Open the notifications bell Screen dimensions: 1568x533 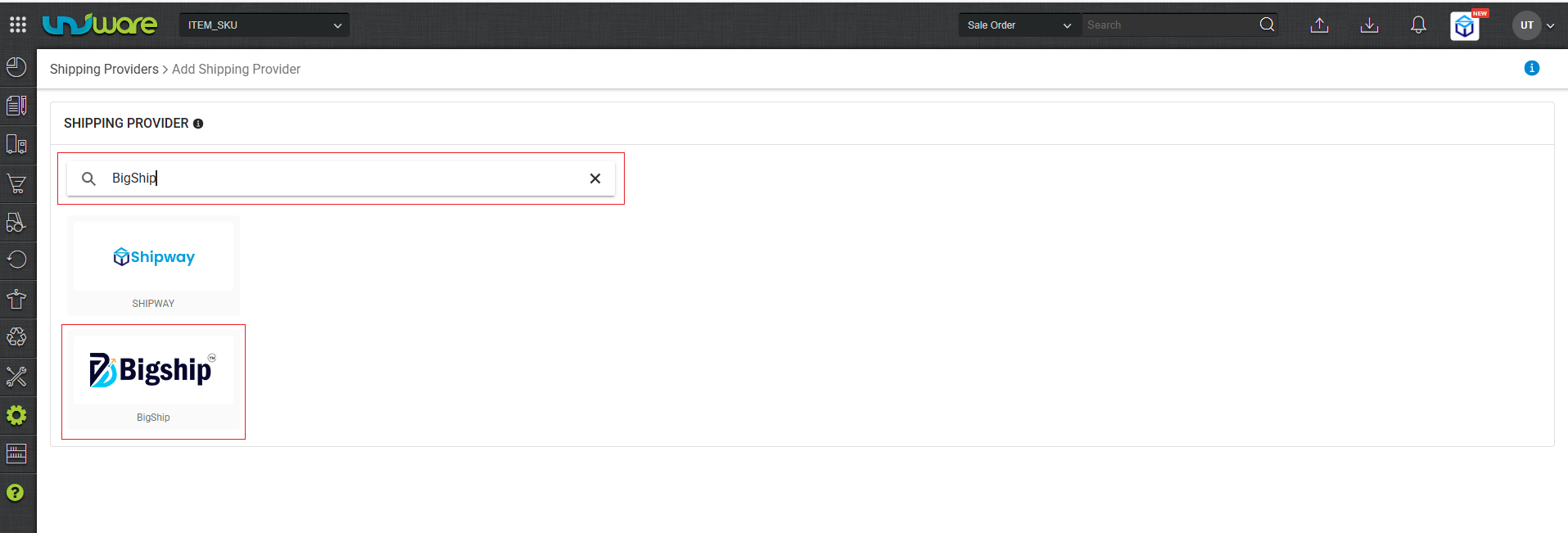pyautogui.click(x=1418, y=25)
